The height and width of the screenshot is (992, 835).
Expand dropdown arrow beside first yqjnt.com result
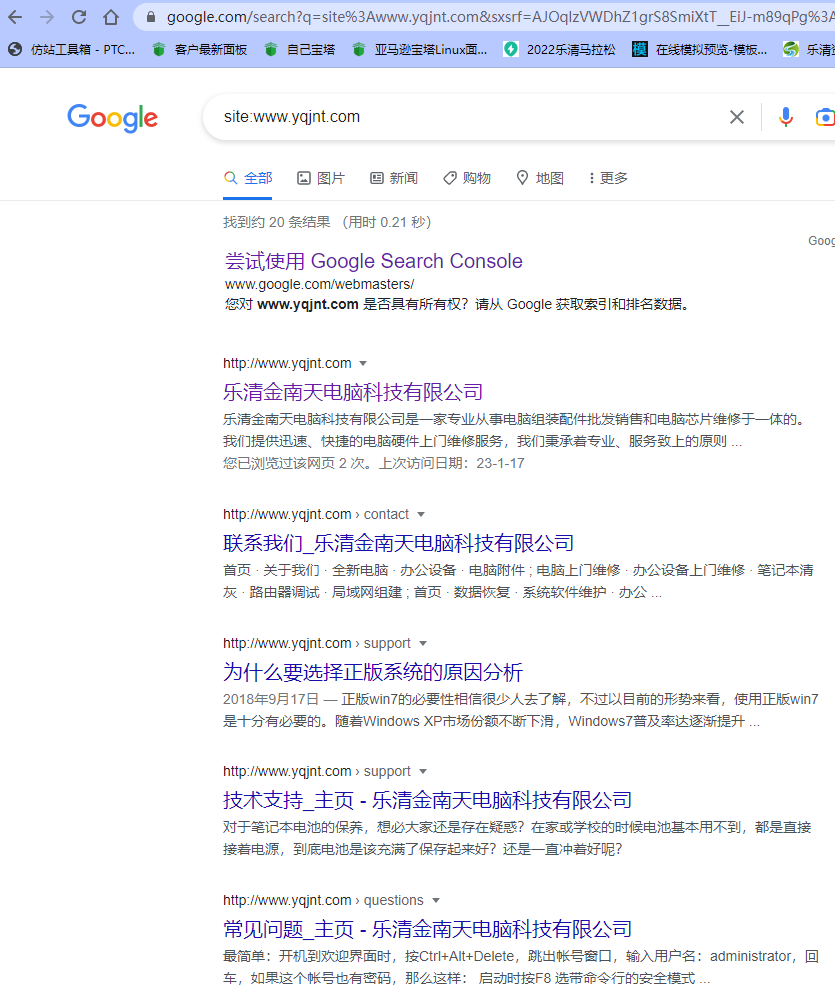coord(363,363)
